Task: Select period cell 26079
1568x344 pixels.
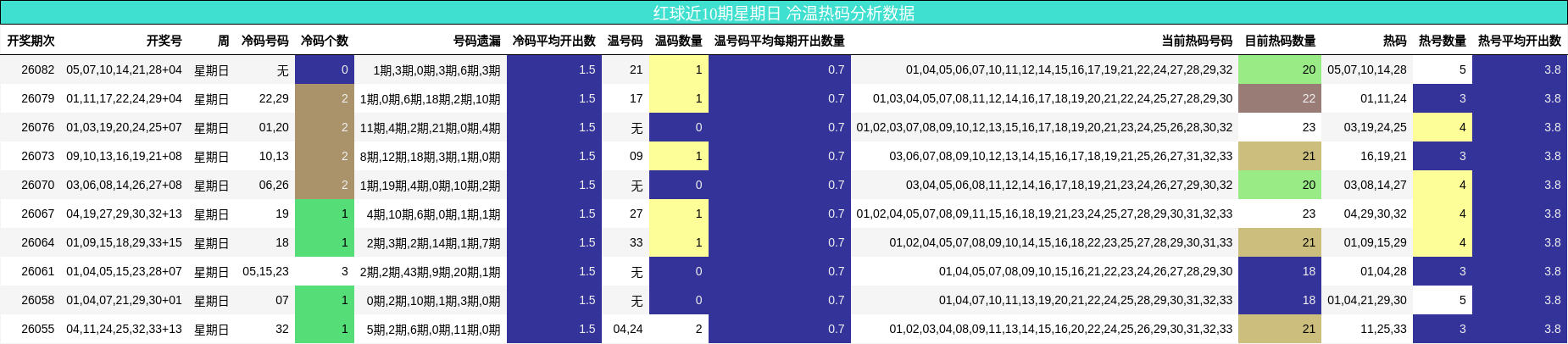Action: (x=38, y=98)
